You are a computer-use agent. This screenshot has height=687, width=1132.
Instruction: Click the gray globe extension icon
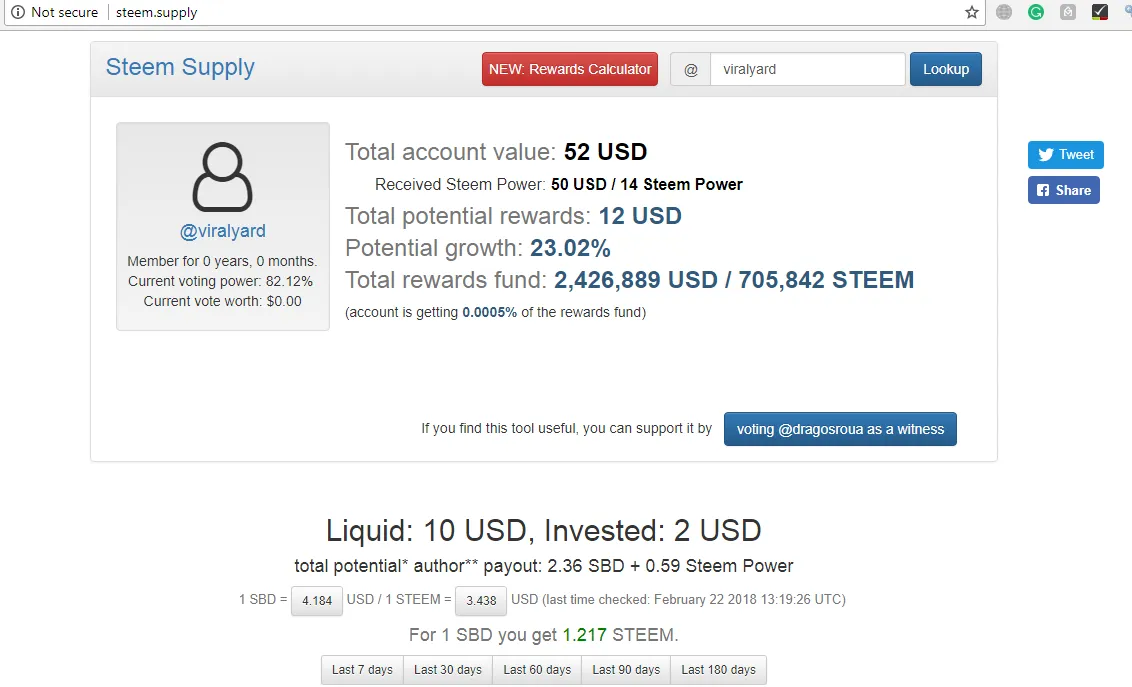point(1003,12)
